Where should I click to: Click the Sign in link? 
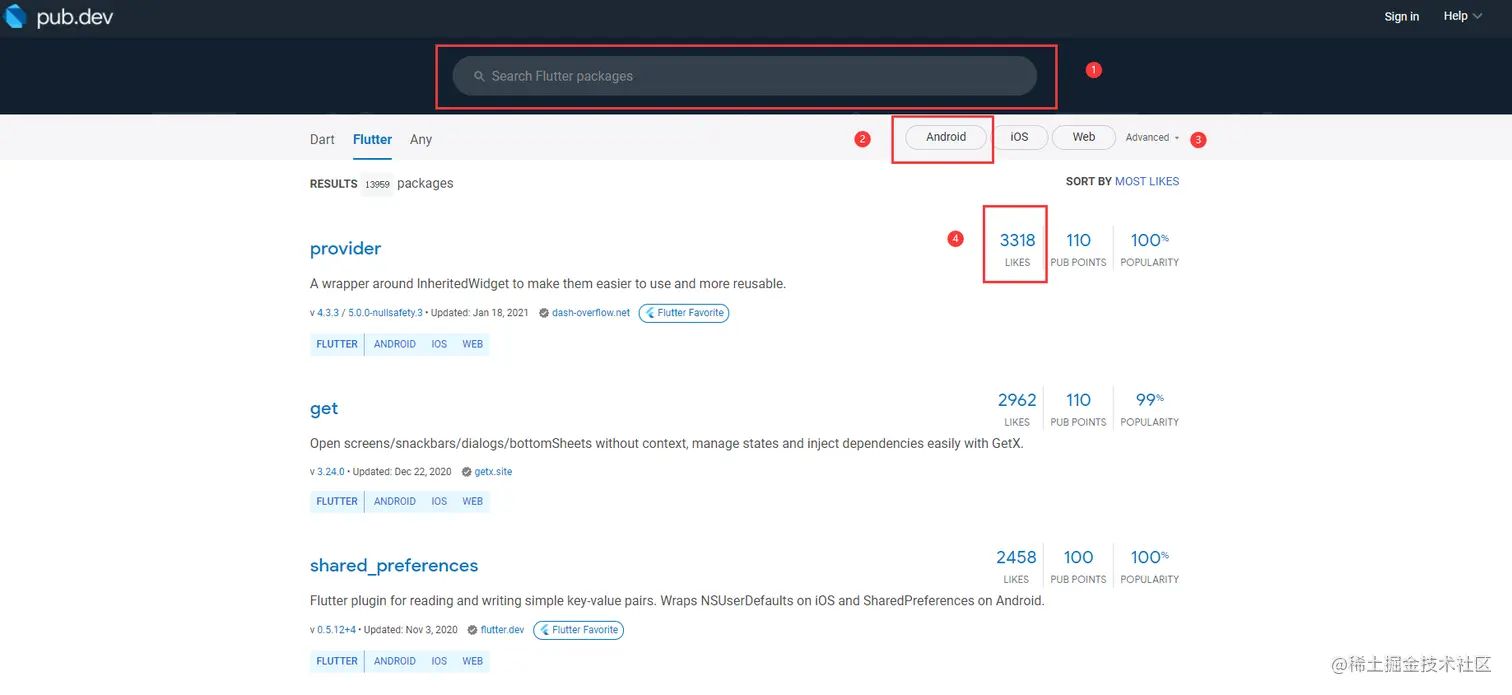pyautogui.click(x=1401, y=16)
